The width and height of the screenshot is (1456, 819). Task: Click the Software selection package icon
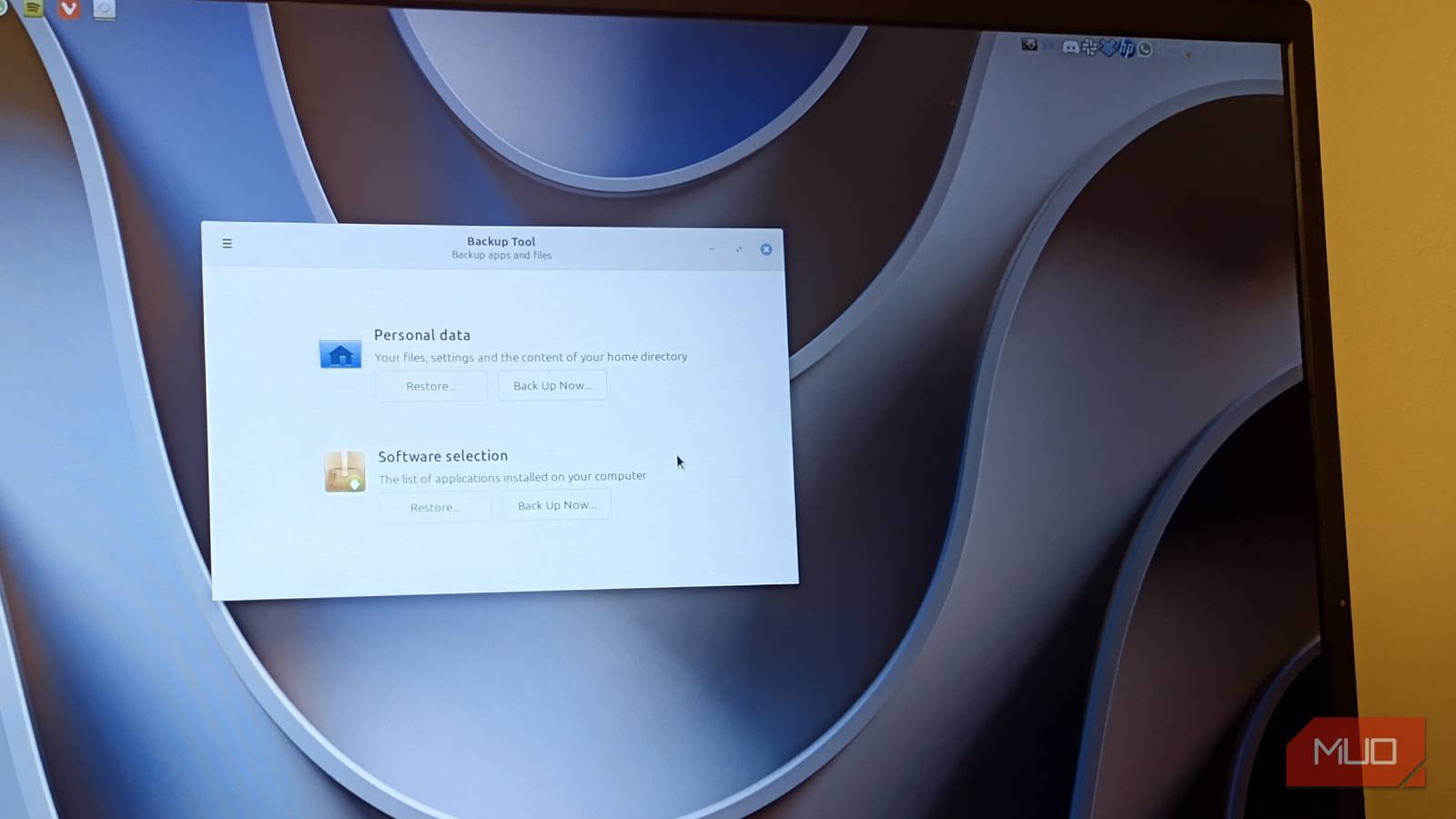click(344, 471)
